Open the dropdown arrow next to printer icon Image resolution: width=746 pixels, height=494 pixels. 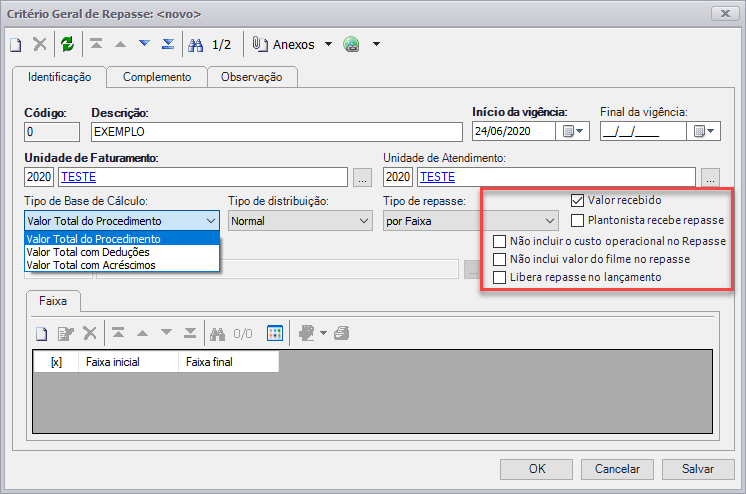pyautogui.click(x=376, y=44)
